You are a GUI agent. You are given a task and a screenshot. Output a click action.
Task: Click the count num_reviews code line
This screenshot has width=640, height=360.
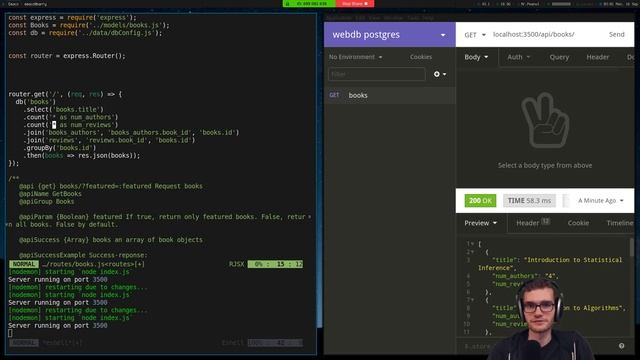(71, 125)
